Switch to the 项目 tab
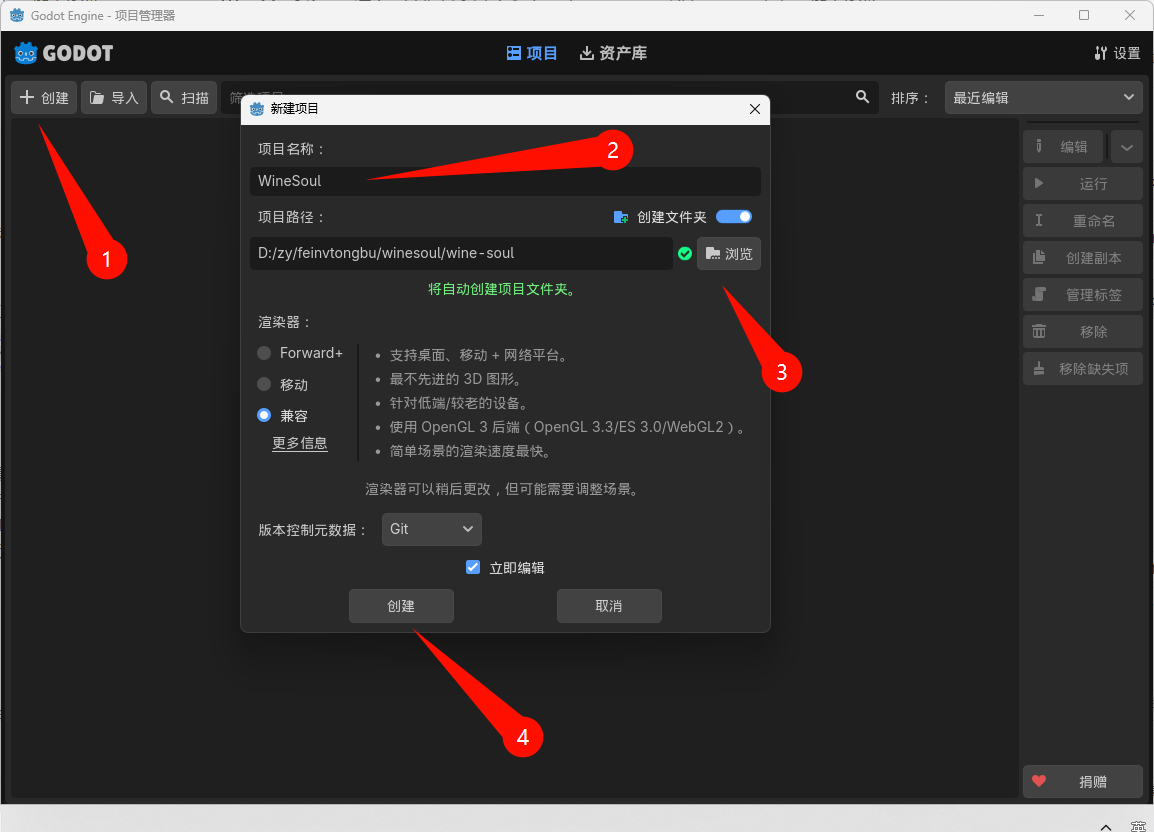 [531, 53]
